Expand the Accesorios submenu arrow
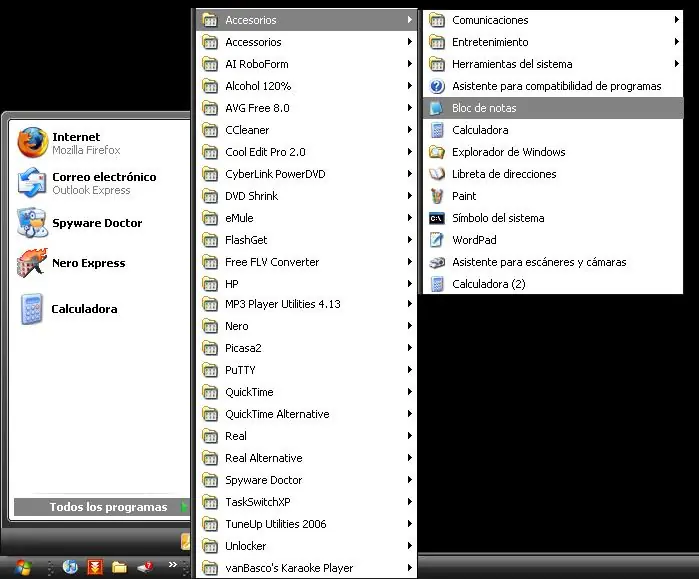This screenshot has height=579, width=699. (x=409, y=20)
